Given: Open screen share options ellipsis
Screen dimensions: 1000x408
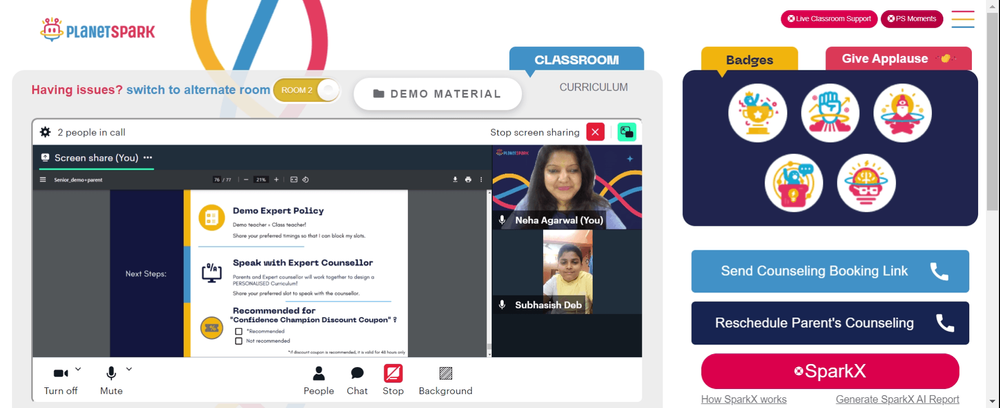Looking at the screenshot, I should pos(148,157).
